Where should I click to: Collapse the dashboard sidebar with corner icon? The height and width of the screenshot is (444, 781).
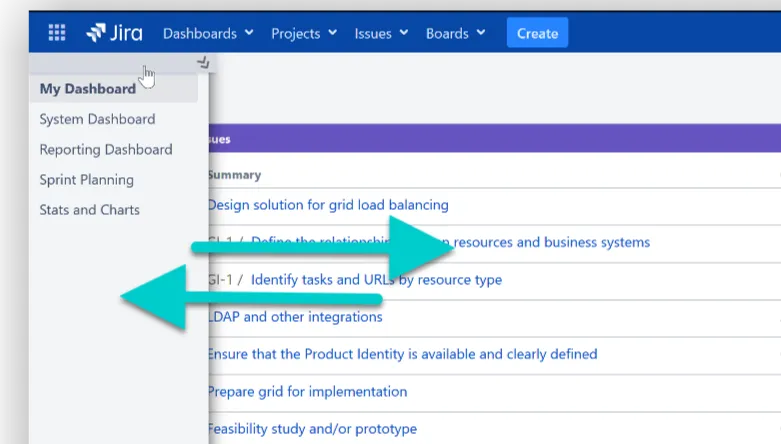coord(204,62)
